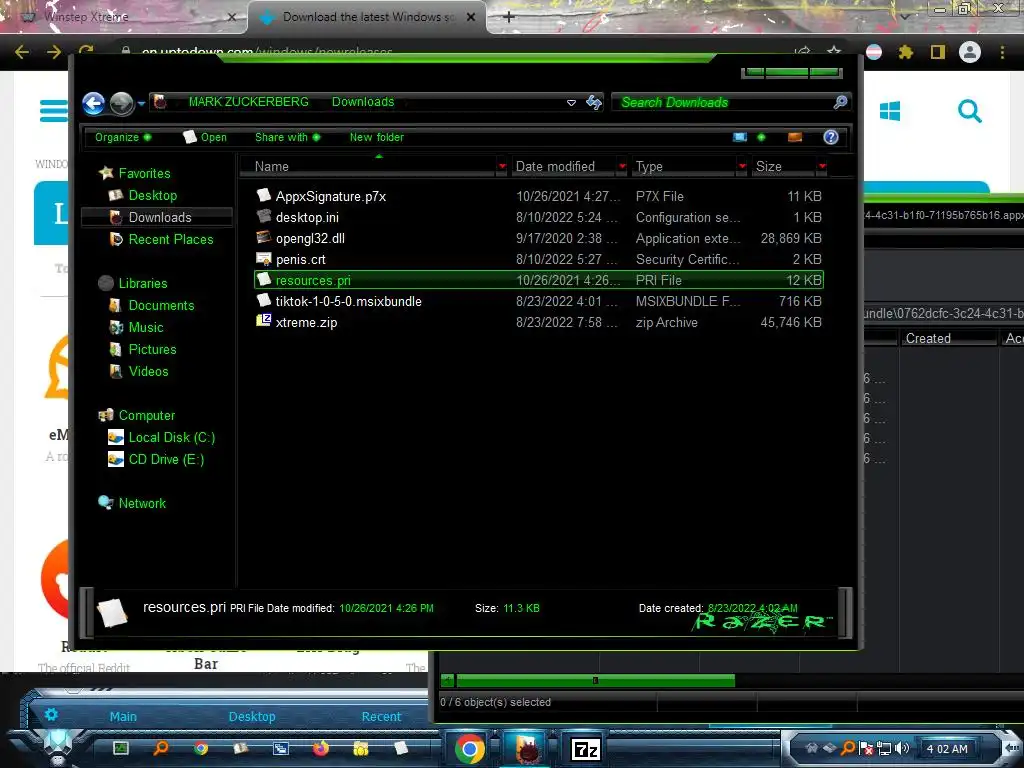Open the Type column filter arrow
Image resolution: width=1024 pixels, height=768 pixels.
pos(742,167)
